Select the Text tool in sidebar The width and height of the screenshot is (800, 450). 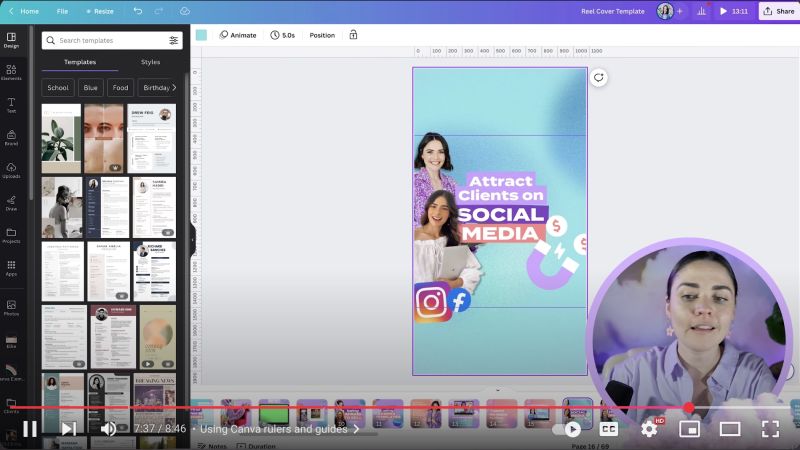click(x=11, y=105)
